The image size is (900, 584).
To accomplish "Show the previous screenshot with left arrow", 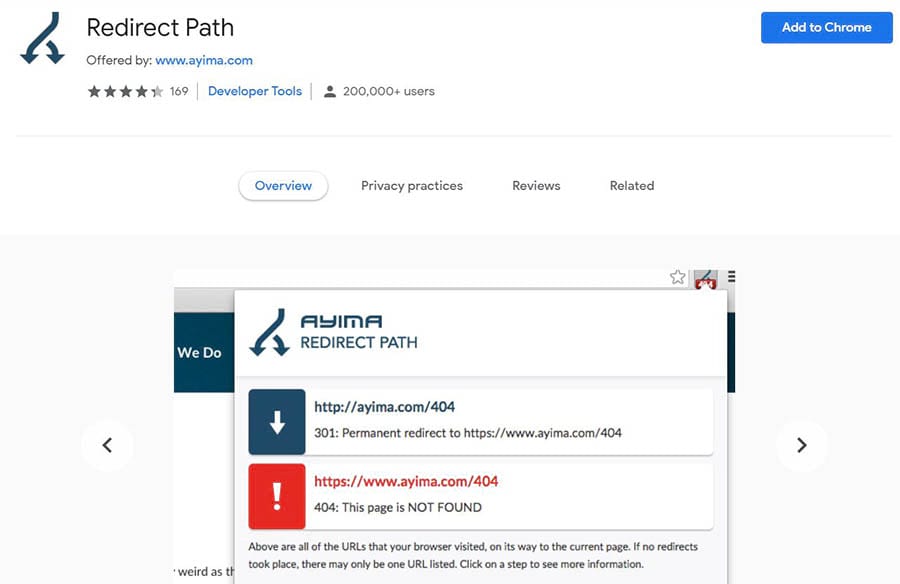I will tap(107, 445).
